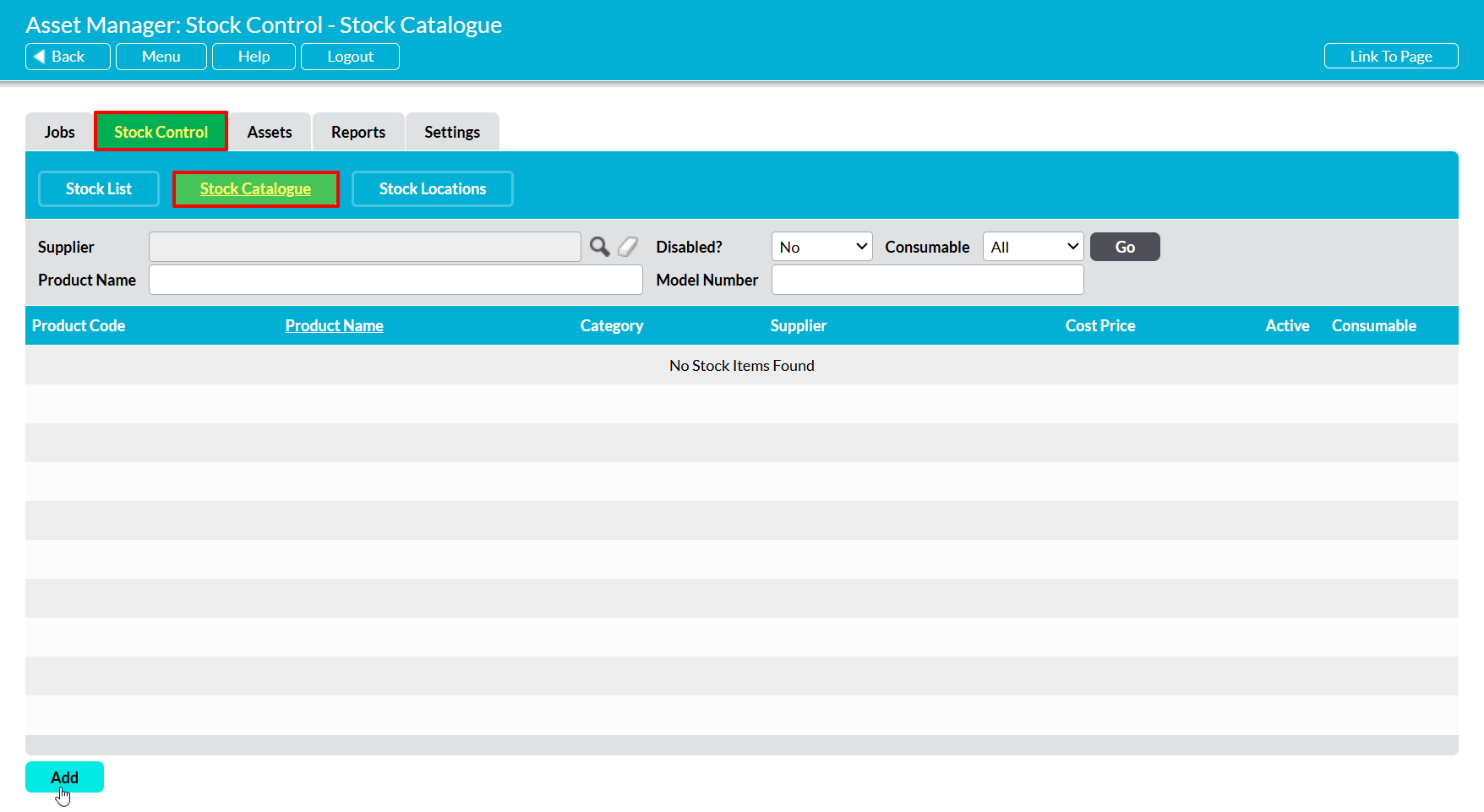Screen dimensions: 1484x812
Task: Click the supplier search magnifier icon
Action: tap(599, 247)
